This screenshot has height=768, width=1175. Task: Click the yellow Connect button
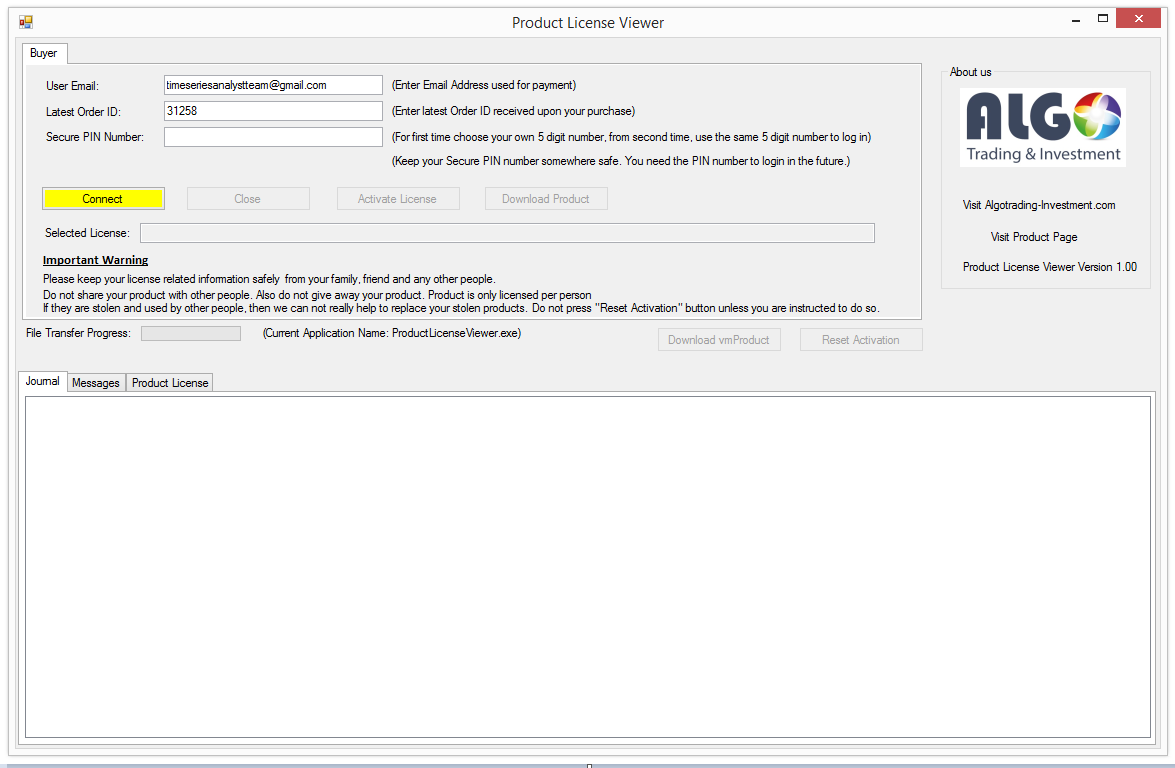[103, 199]
